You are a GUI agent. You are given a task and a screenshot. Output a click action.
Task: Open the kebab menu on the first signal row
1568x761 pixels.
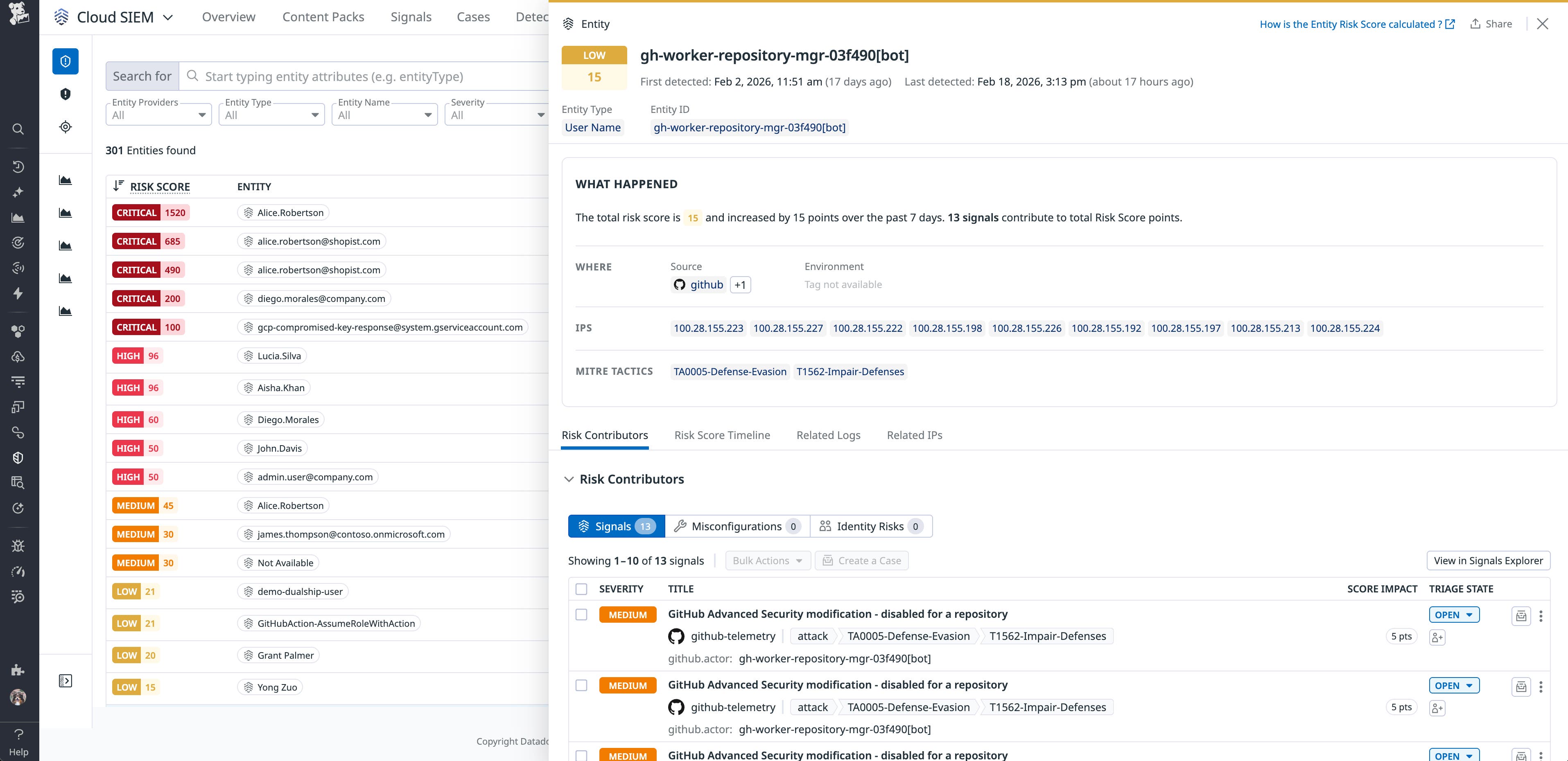point(1541,616)
